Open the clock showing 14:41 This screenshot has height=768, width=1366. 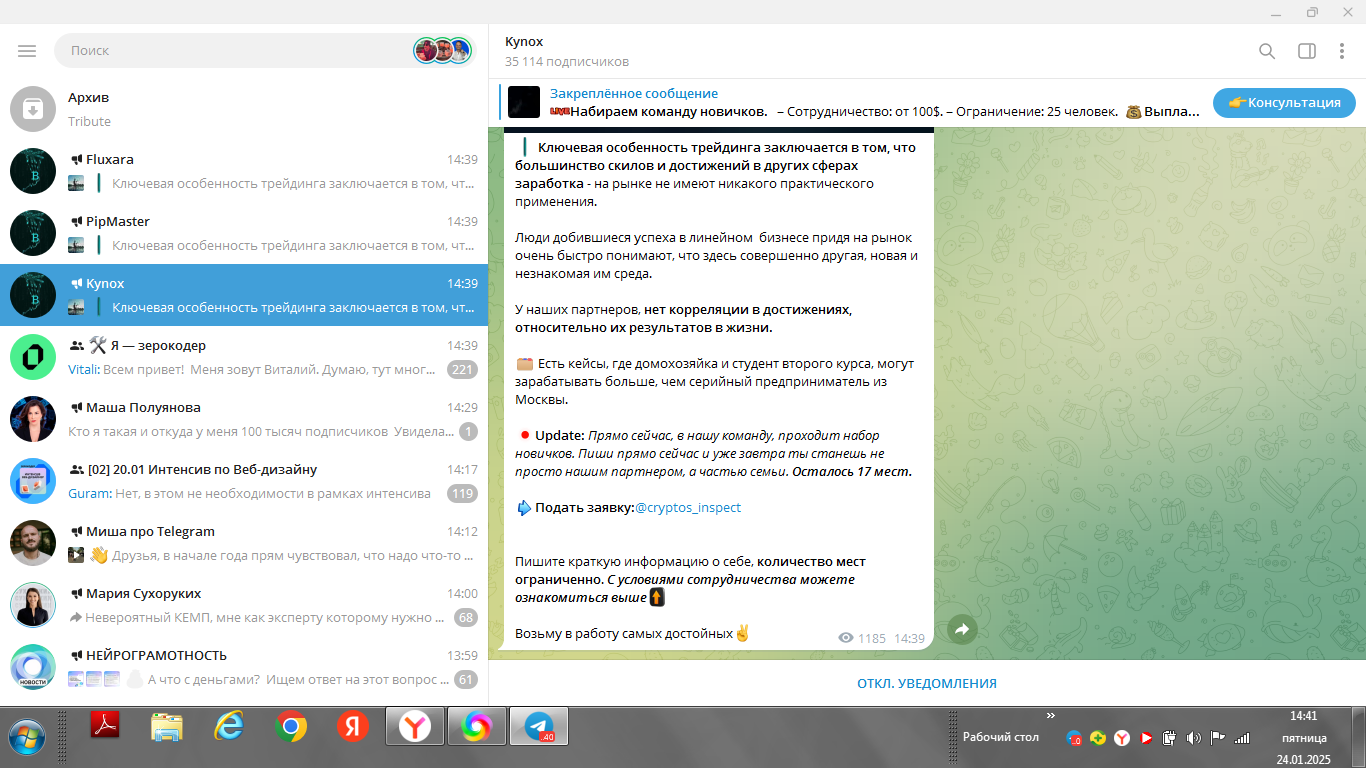click(x=1303, y=737)
